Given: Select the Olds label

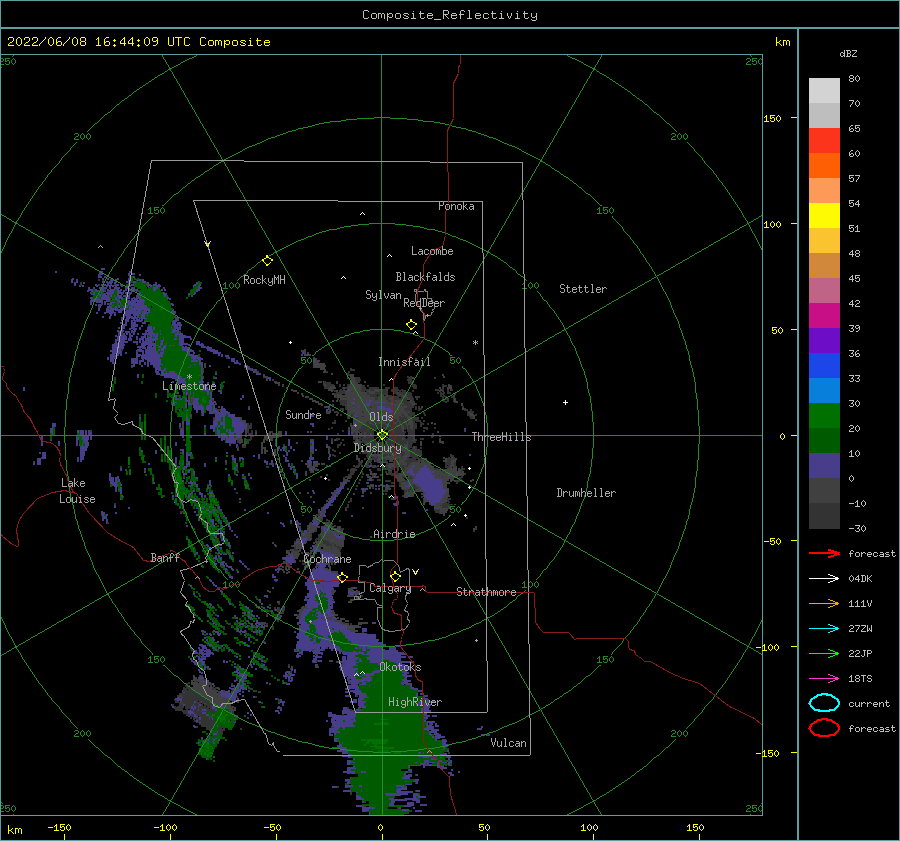Looking at the screenshot, I should point(381,417).
